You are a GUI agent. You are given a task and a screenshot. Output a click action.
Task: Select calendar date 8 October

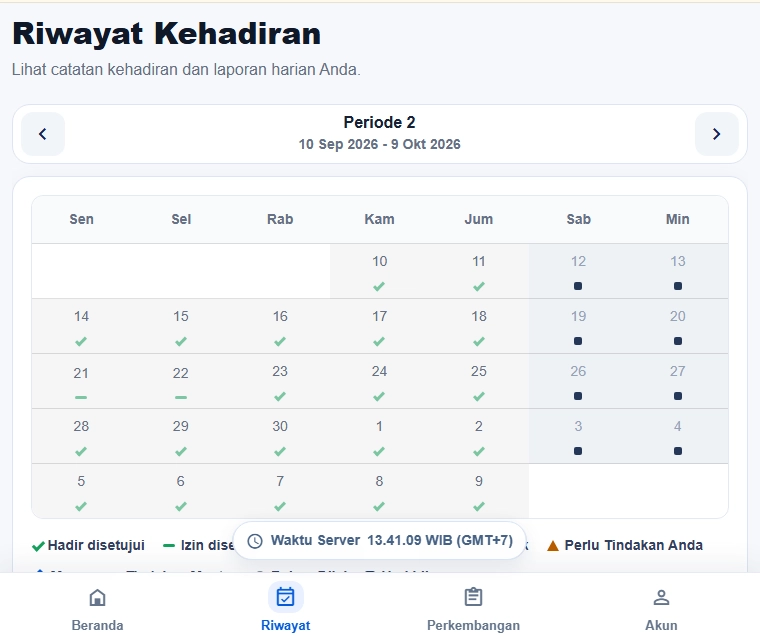coord(380,491)
